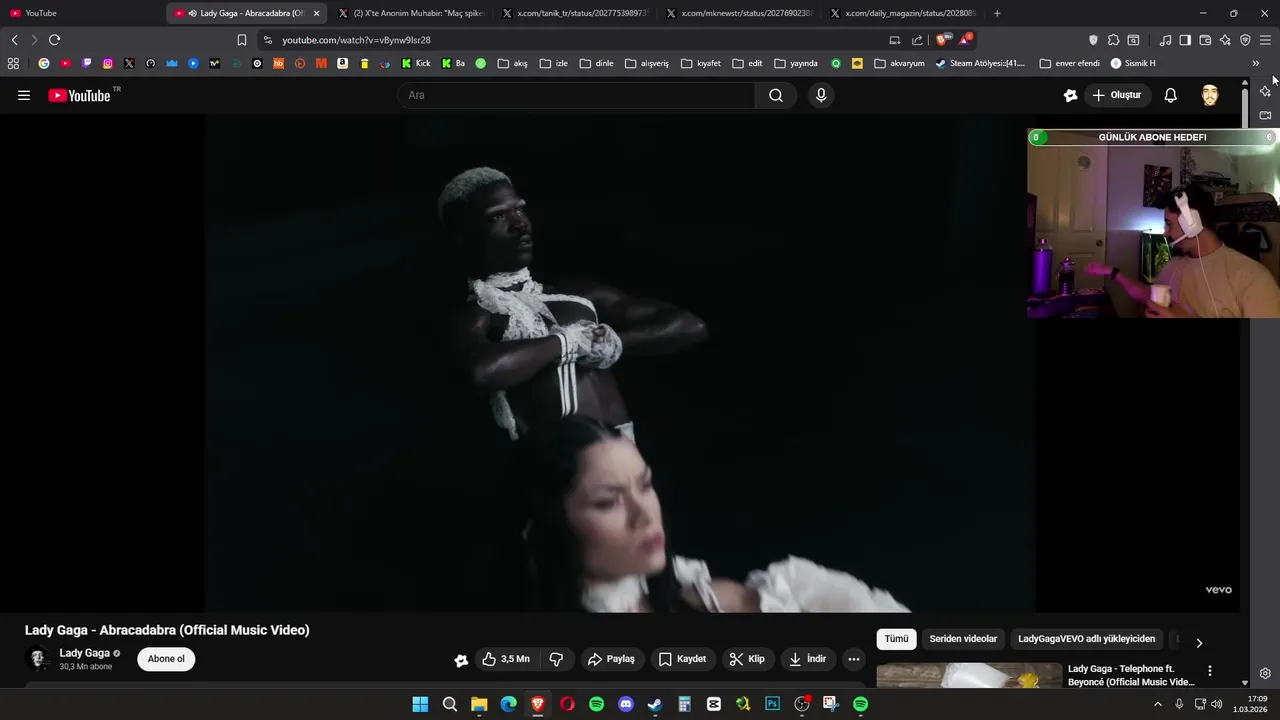The image size is (1280, 720).
Task: Download the video with İndir
Action: (x=807, y=659)
